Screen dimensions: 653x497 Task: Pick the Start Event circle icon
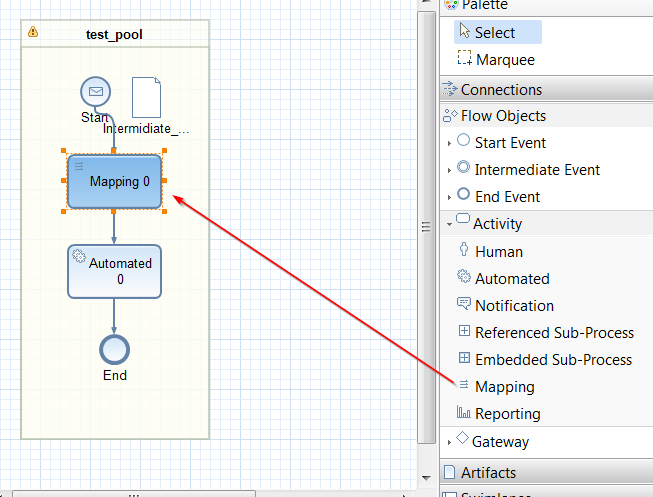[463, 140]
